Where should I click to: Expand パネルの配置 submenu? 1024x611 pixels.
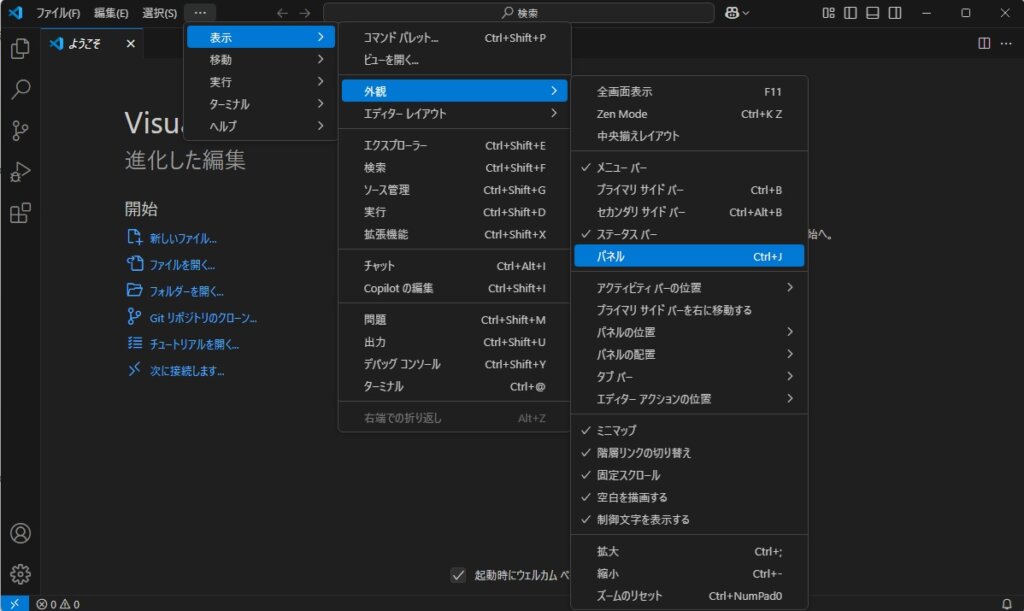689,354
